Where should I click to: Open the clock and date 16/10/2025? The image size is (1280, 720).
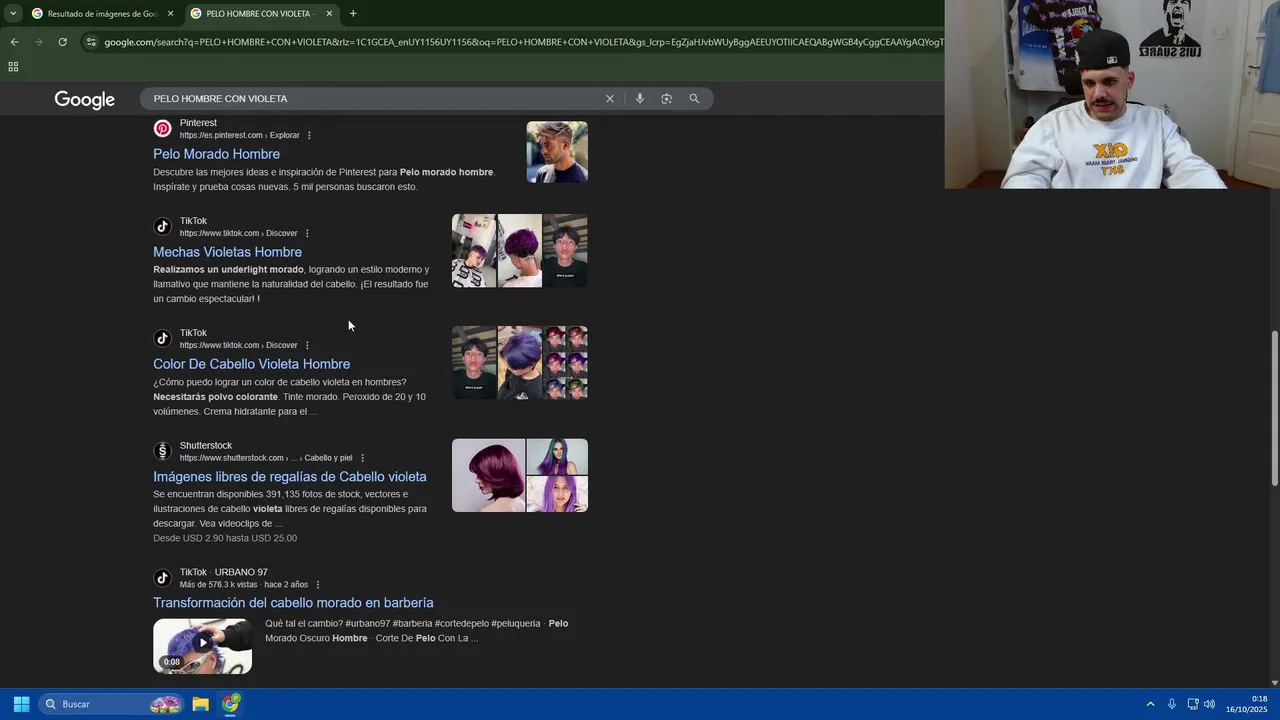tap(1247, 704)
